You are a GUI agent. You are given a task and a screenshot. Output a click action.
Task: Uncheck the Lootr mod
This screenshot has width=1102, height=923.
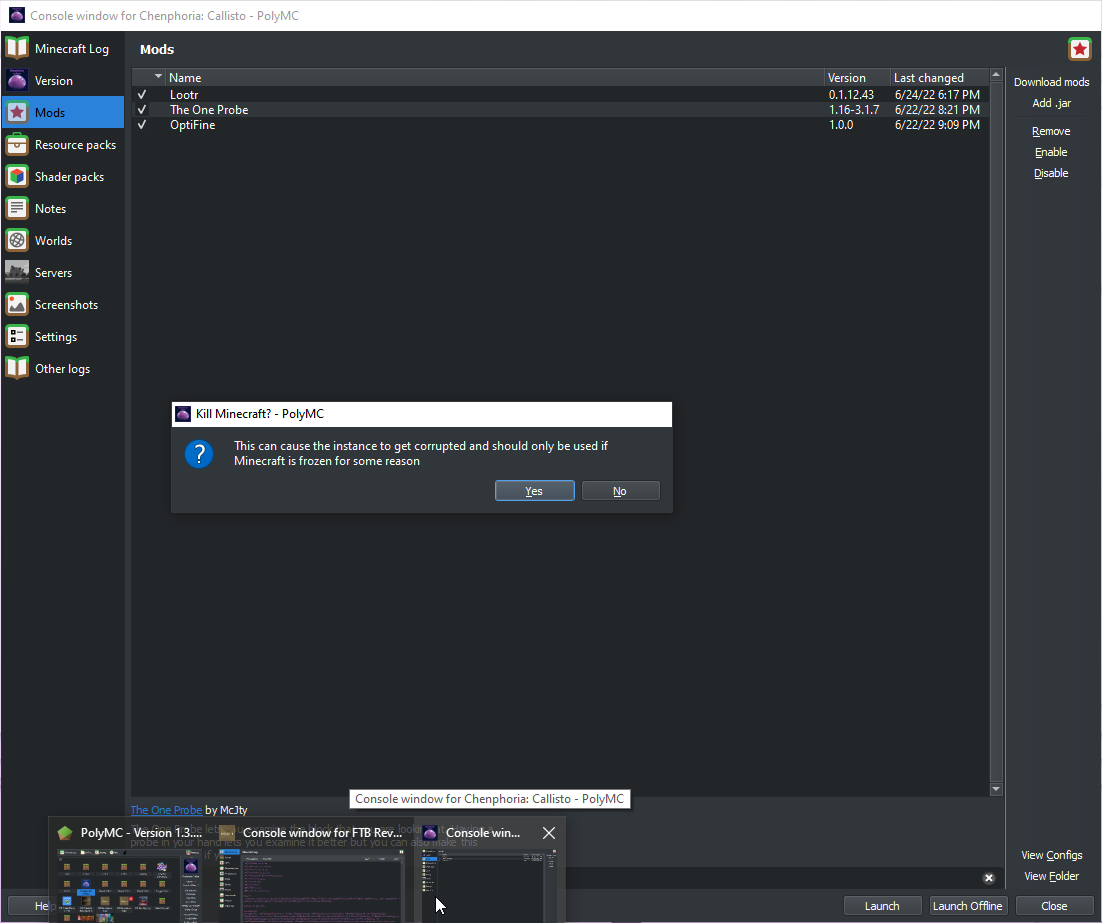142,94
